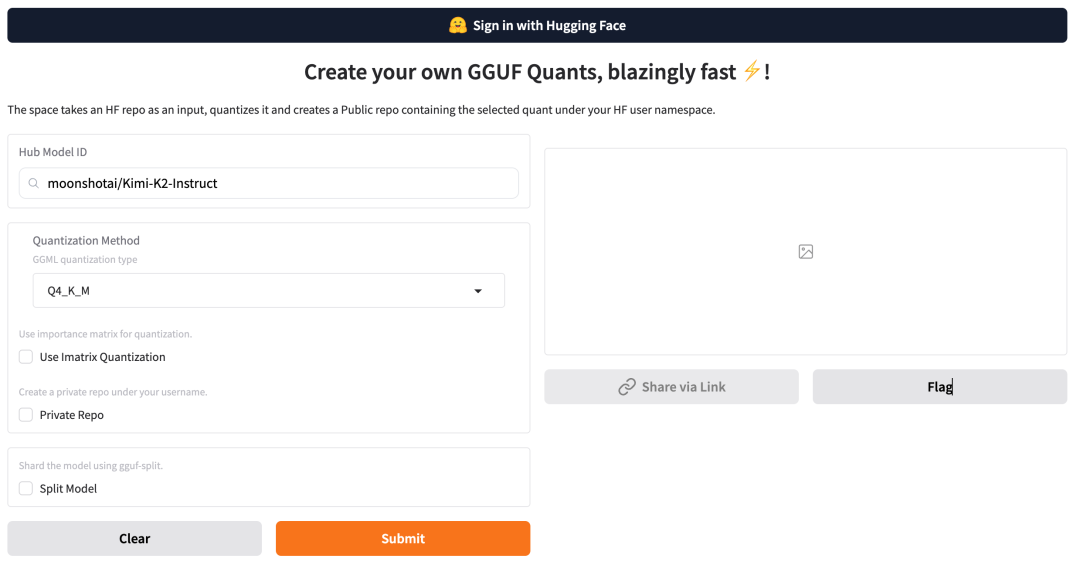Select the Q4_K_M quantization type field
Screen dimensions: 1080x579
coord(269,291)
